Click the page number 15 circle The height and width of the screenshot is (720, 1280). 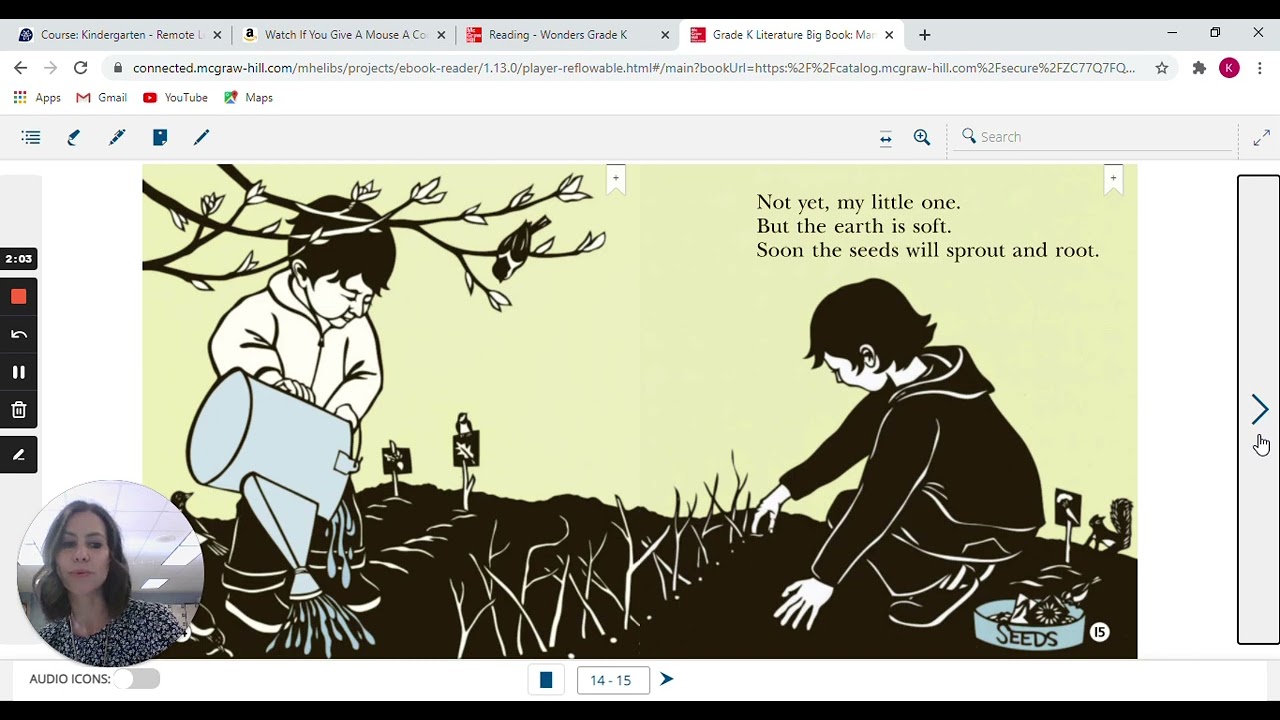[1099, 632]
